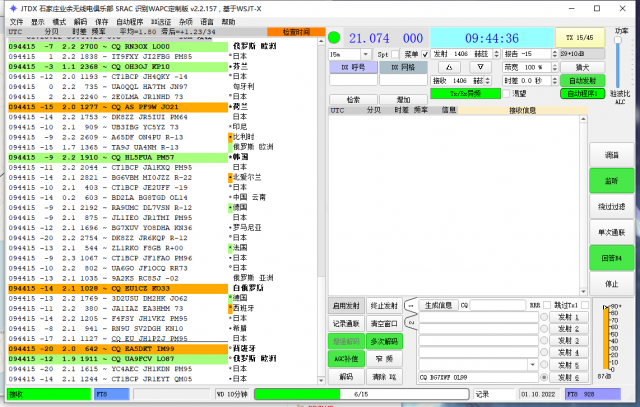Open the 自动程序 menu
This screenshot has height=407, width=640.
coord(129,22)
